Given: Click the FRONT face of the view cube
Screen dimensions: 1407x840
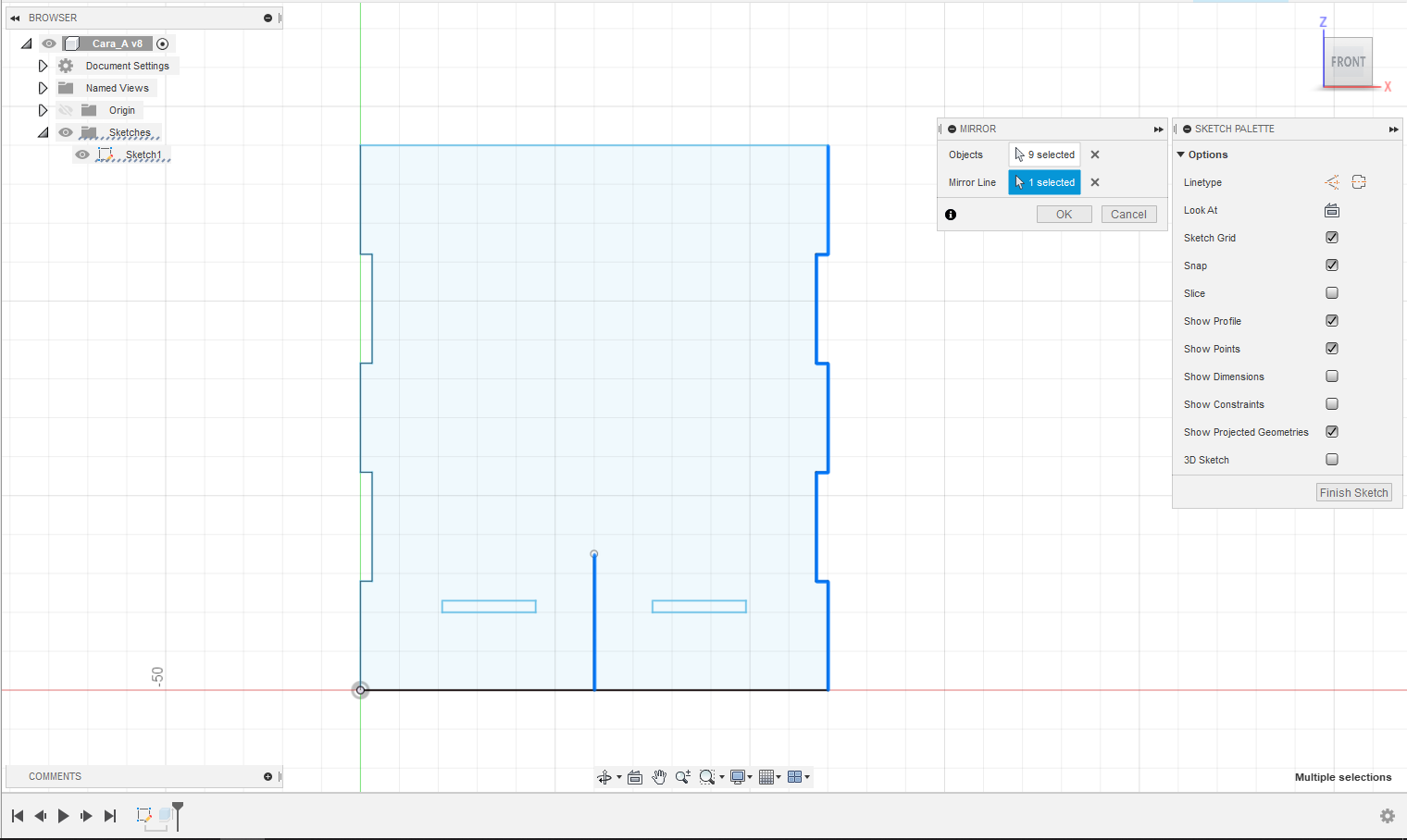Looking at the screenshot, I should pos(1348,62).
